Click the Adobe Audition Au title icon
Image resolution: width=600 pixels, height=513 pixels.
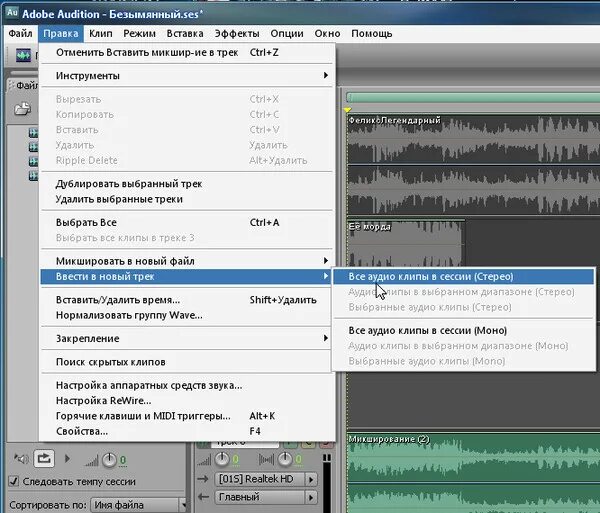[x=12, y=13]
